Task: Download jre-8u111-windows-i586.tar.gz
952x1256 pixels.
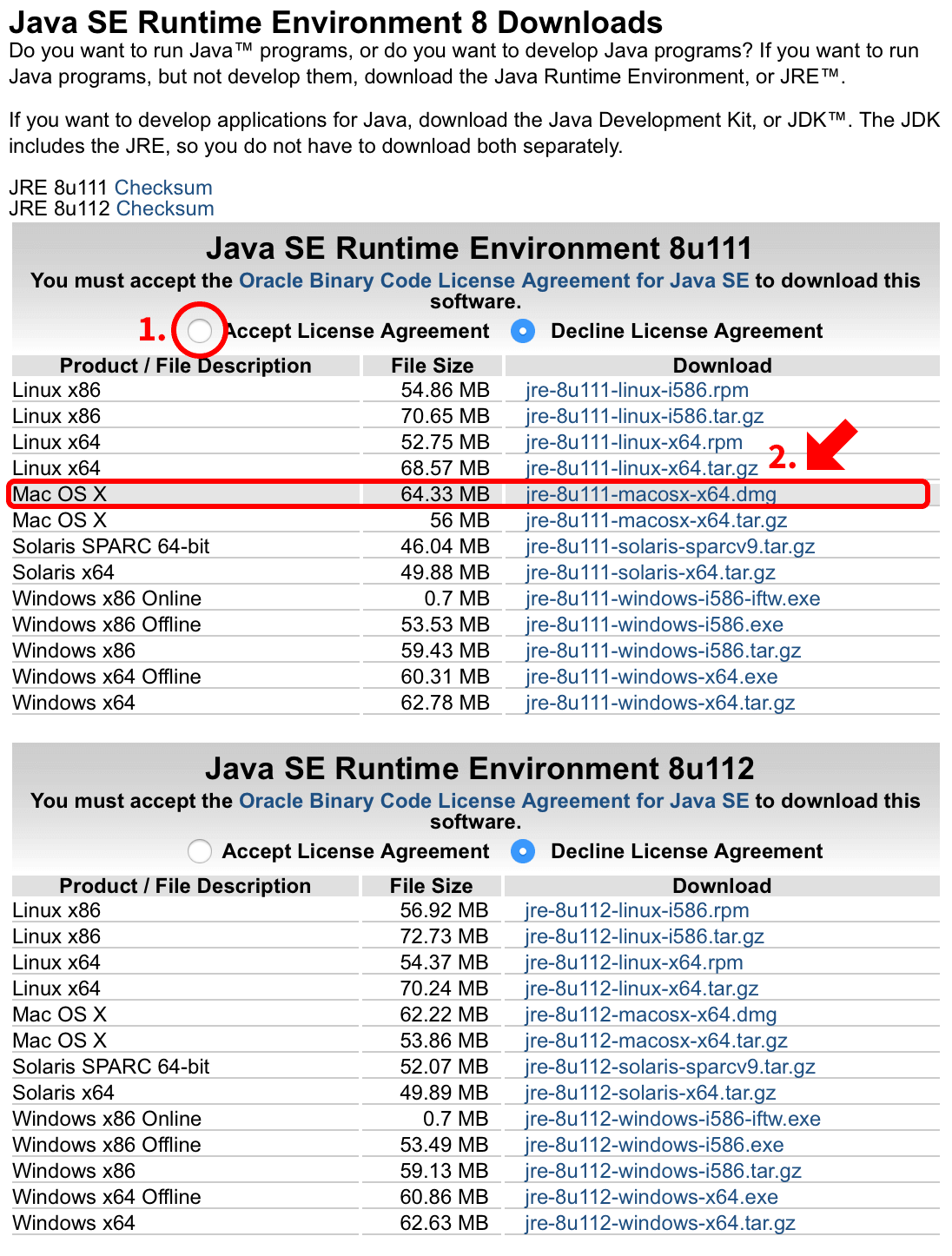Action: point(663,651)
